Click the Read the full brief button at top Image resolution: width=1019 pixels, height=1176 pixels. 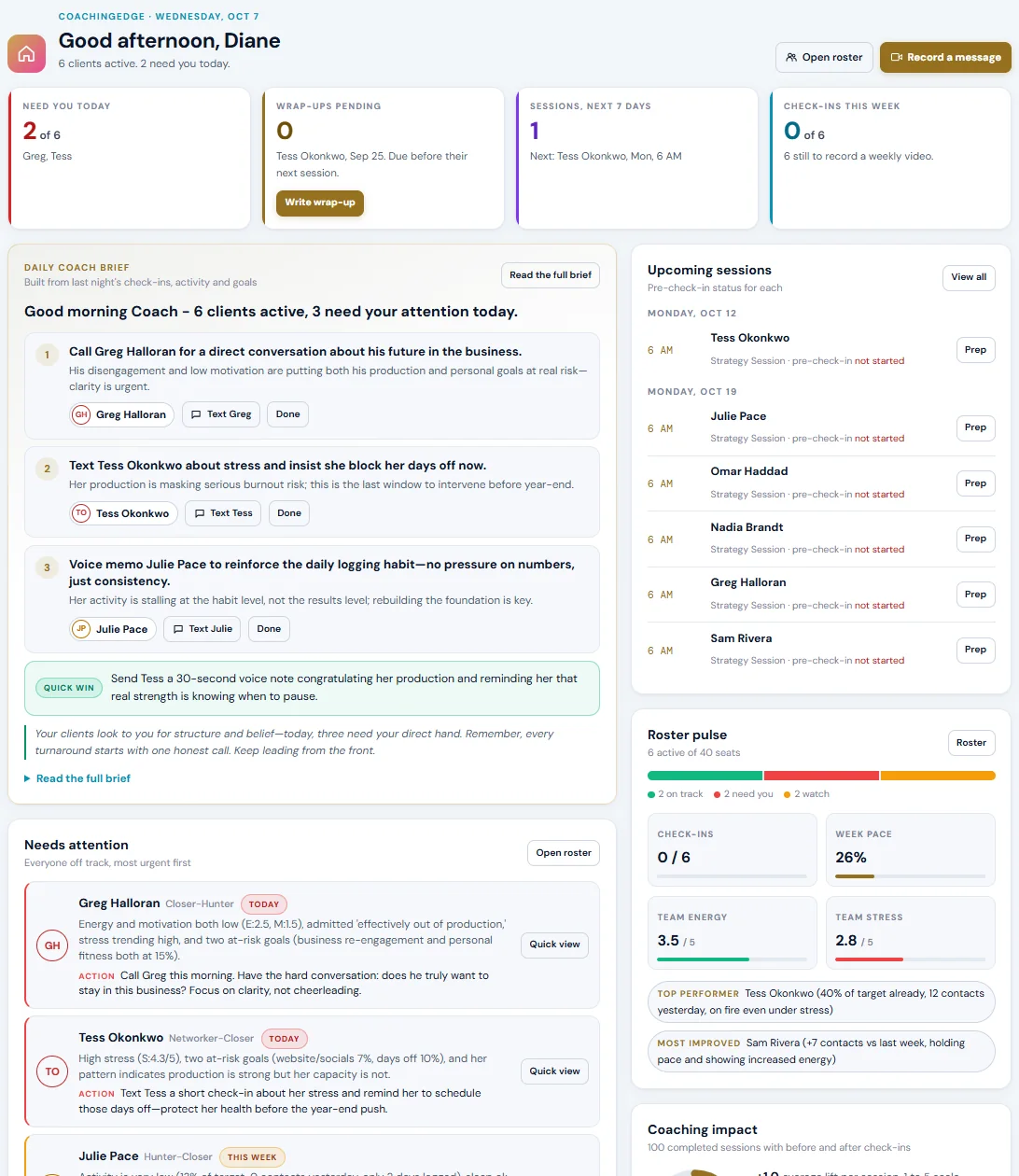(x=550, y=275)
